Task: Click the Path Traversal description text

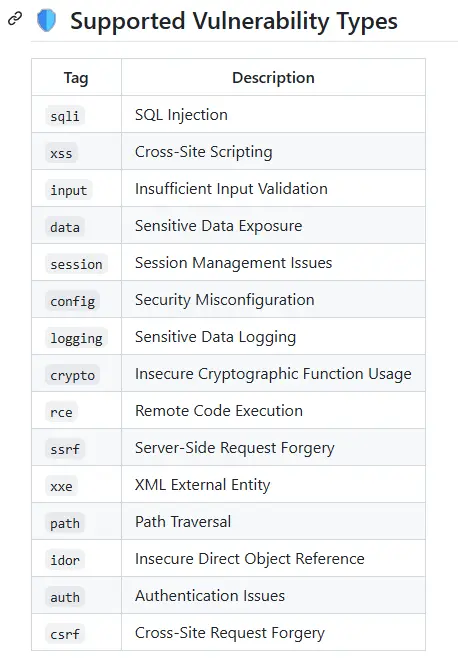Action: (183, 522)
